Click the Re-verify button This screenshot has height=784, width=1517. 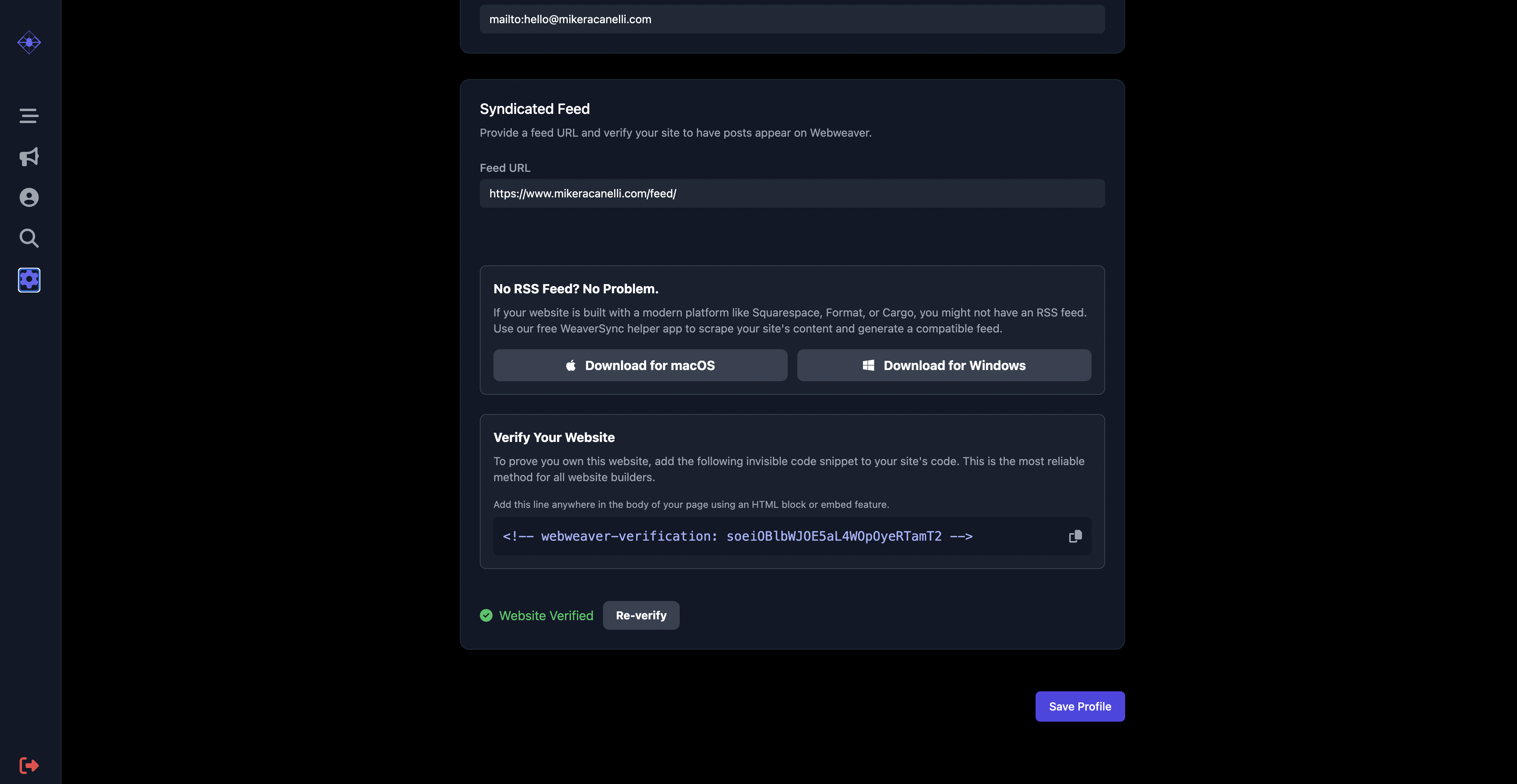641,615
